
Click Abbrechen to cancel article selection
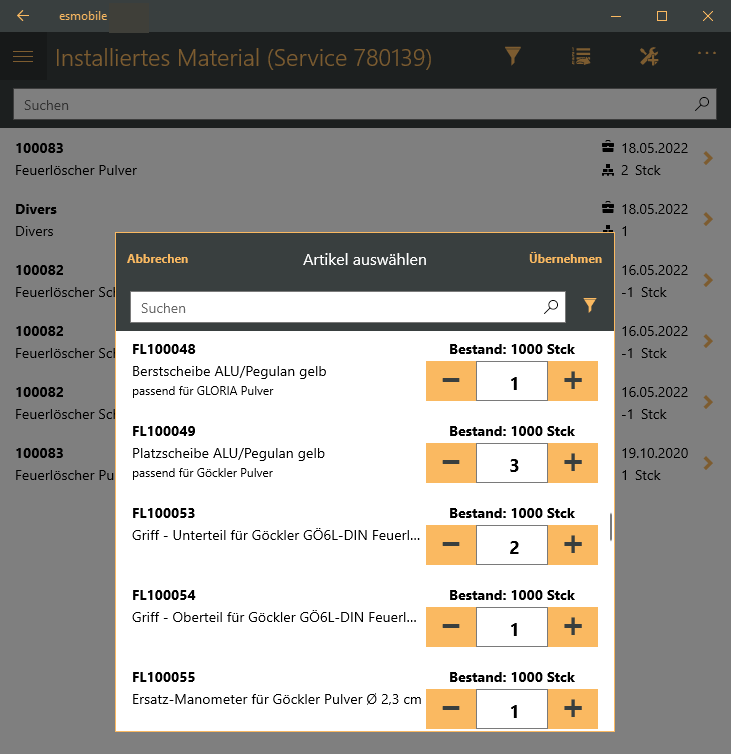tap(157, 259)
